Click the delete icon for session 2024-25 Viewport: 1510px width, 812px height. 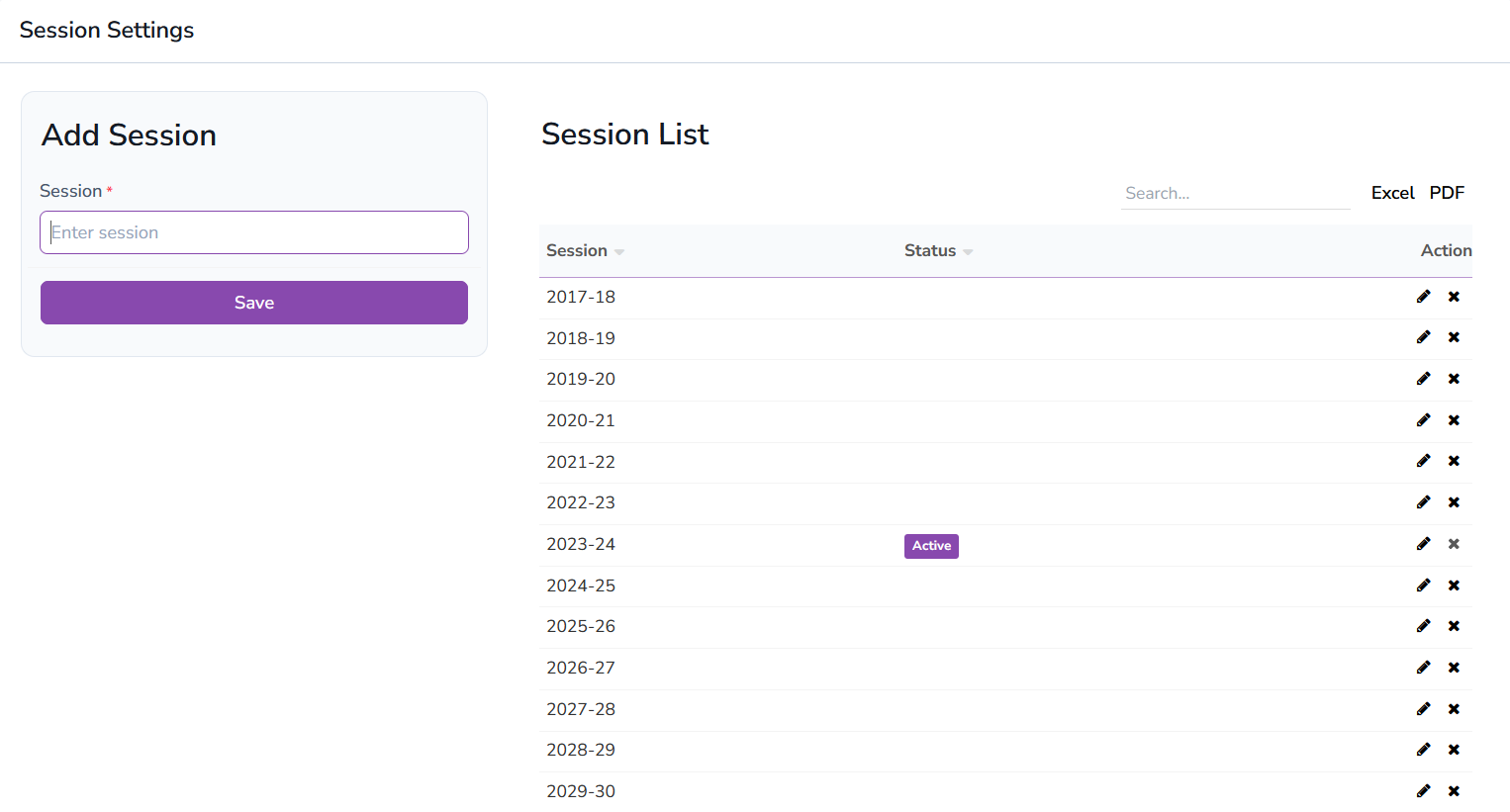[x=1454, y=585]
